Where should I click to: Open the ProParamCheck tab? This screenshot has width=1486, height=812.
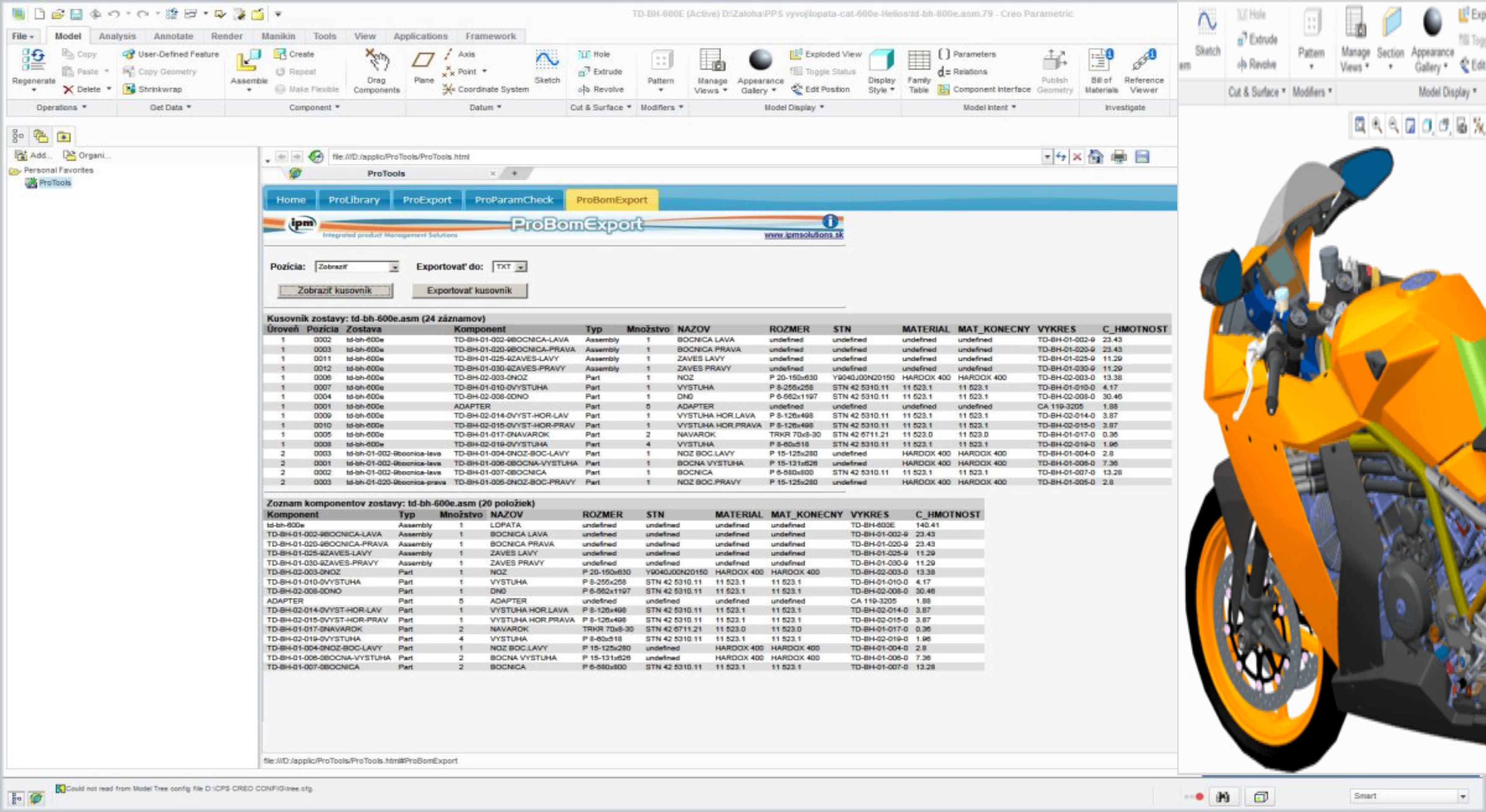point(513,199)
